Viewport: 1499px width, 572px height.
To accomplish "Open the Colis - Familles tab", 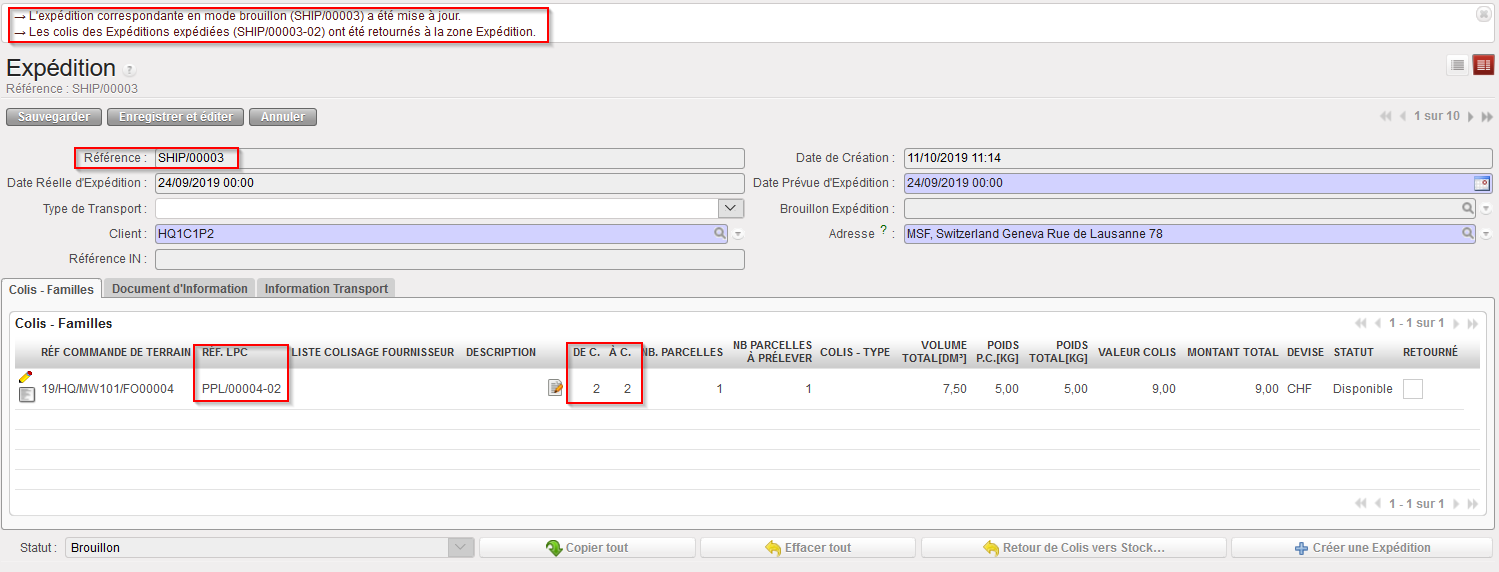I will tap(52, 289).
